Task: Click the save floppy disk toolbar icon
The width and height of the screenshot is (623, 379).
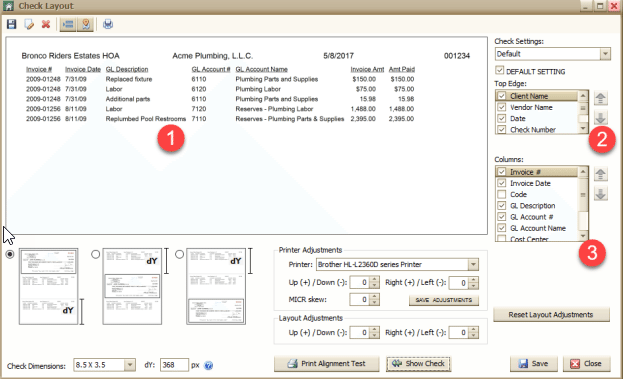Action: pyautogui.click(x=12, y=24)
